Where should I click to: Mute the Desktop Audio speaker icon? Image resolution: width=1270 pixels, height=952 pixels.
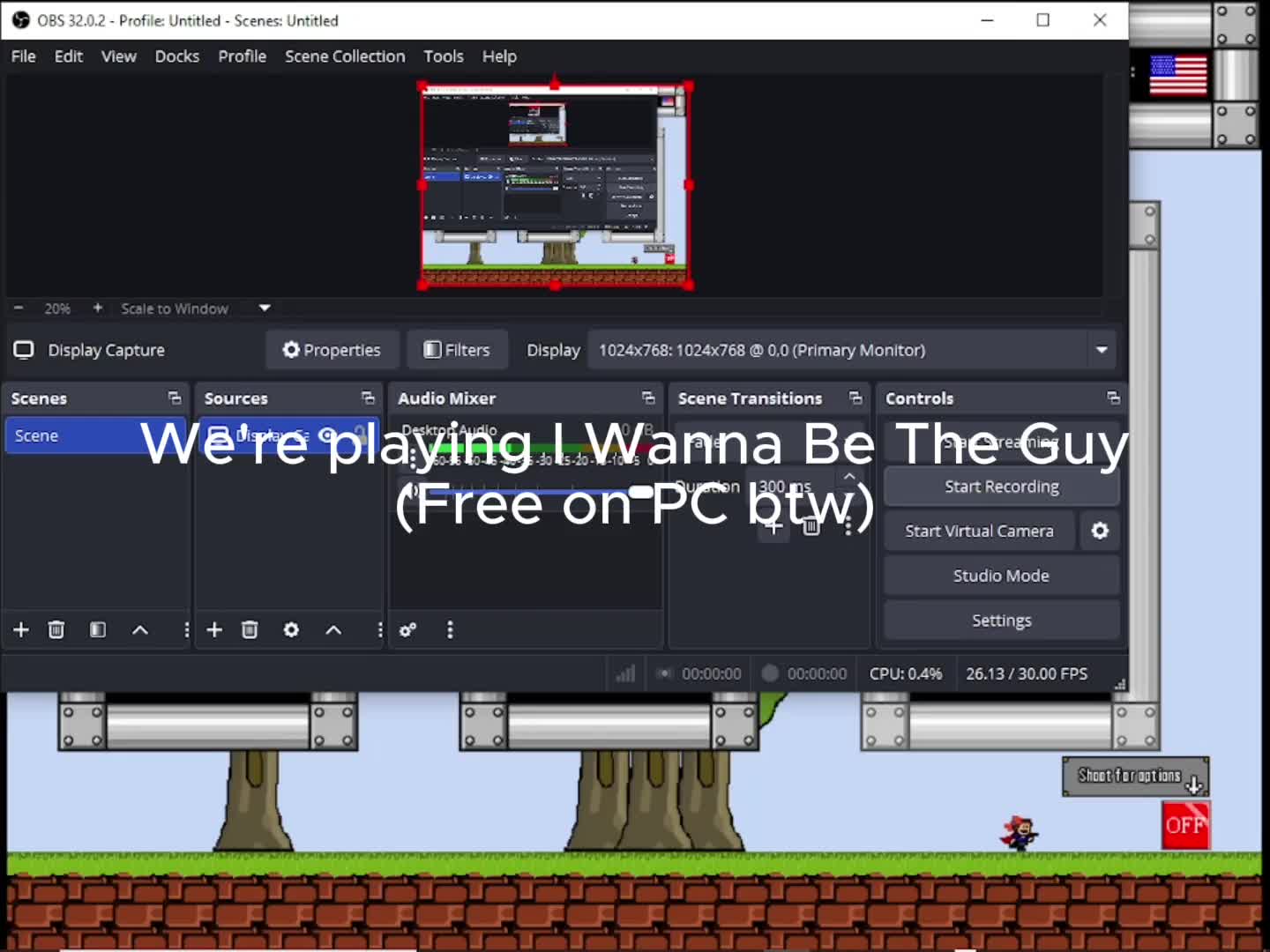pos(411,491)
